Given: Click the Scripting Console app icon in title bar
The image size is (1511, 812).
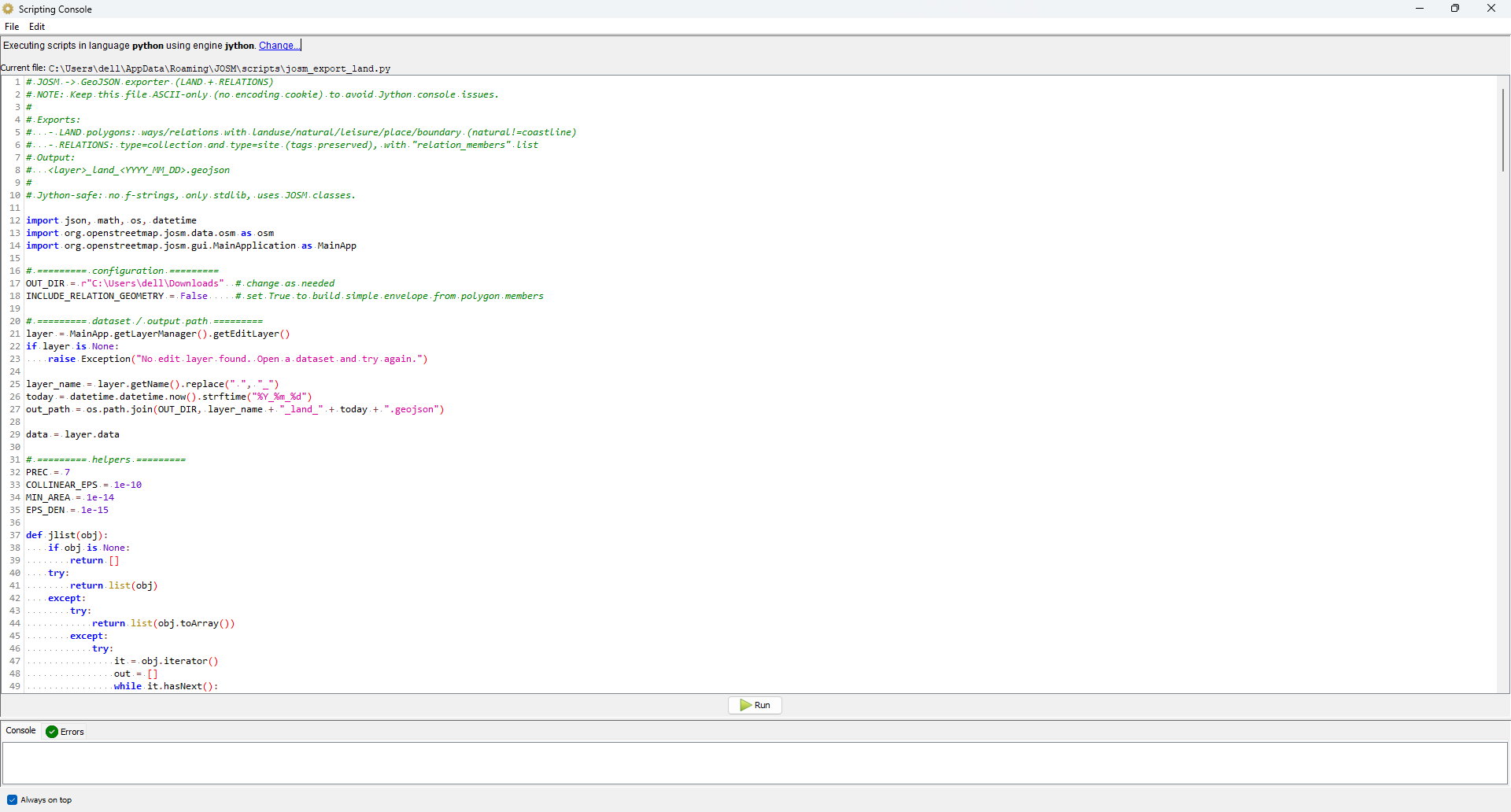Looking at the screenshot, I should coord(9,9).
